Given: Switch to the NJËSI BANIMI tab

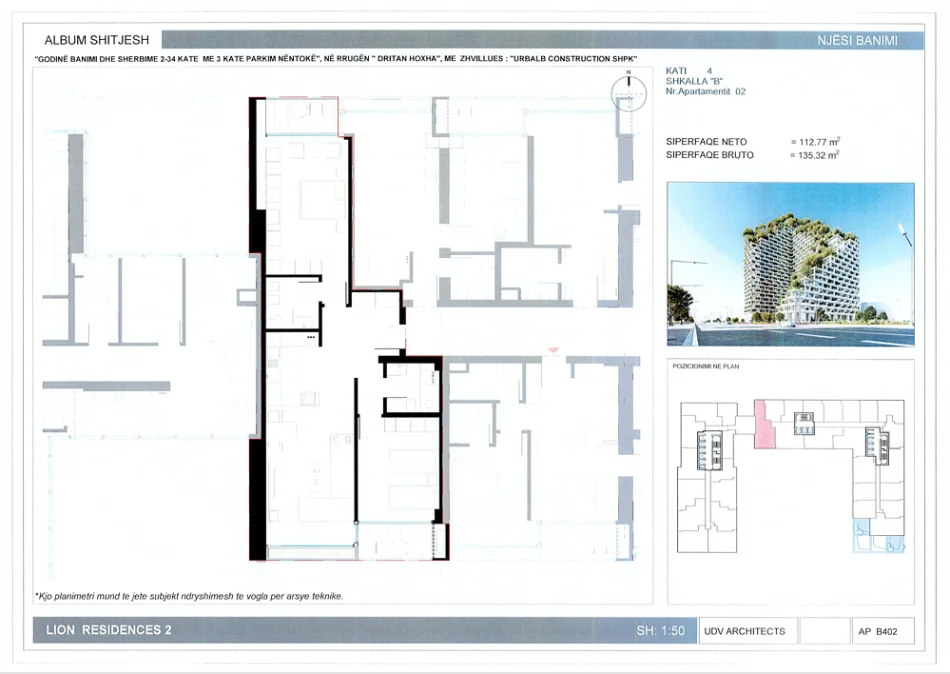Looking at the screenshot, I should click(862, 41).
